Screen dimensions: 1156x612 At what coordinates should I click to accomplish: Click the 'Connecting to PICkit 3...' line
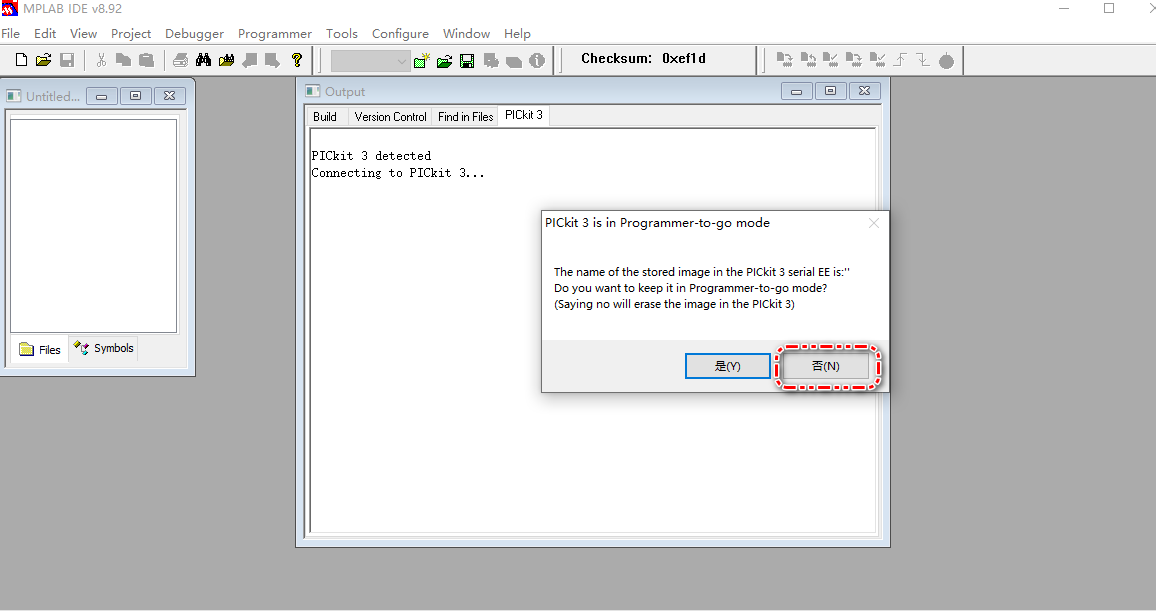point(397,173)
